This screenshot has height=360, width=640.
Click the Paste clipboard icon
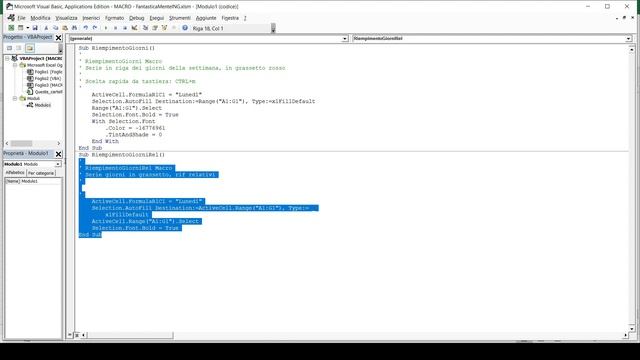point(65,28)
